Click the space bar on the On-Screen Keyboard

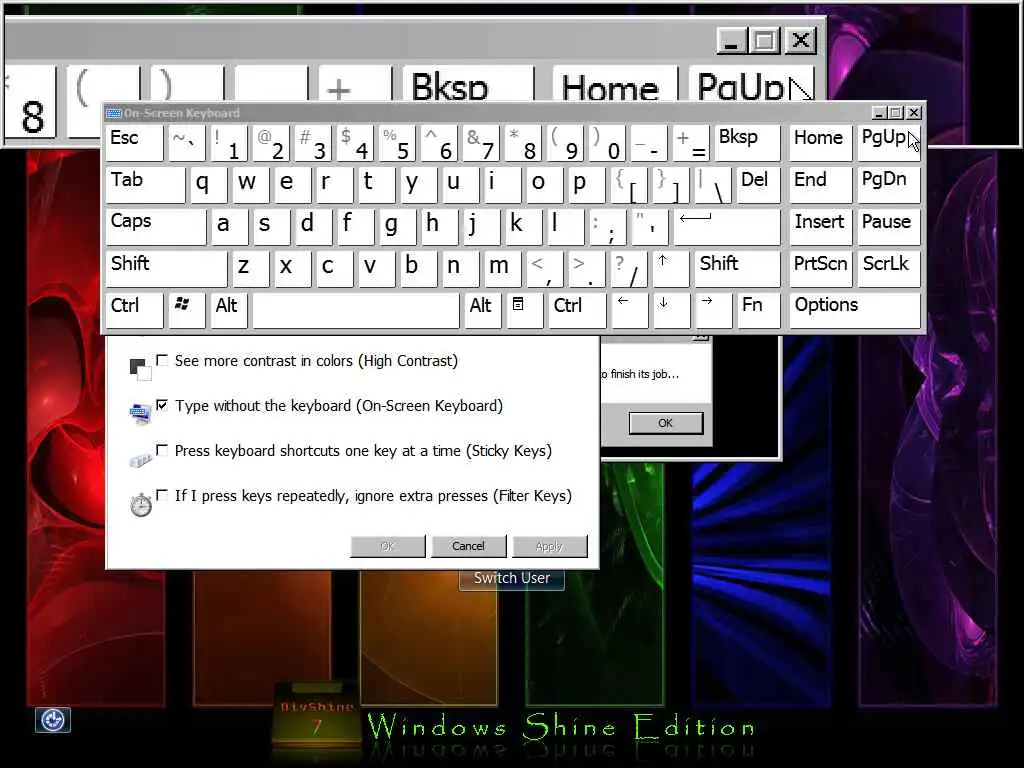(356, 310)
